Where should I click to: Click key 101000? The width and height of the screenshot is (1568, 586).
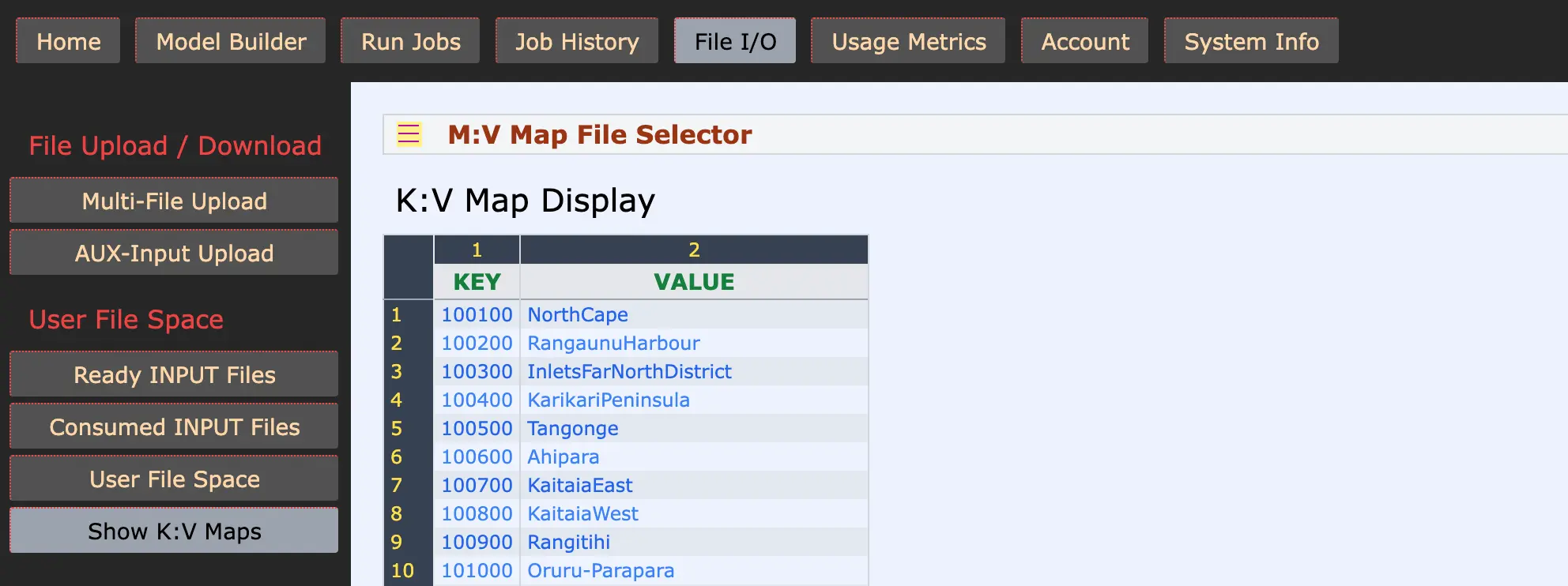pyautogui.click(x=477, y=570)
